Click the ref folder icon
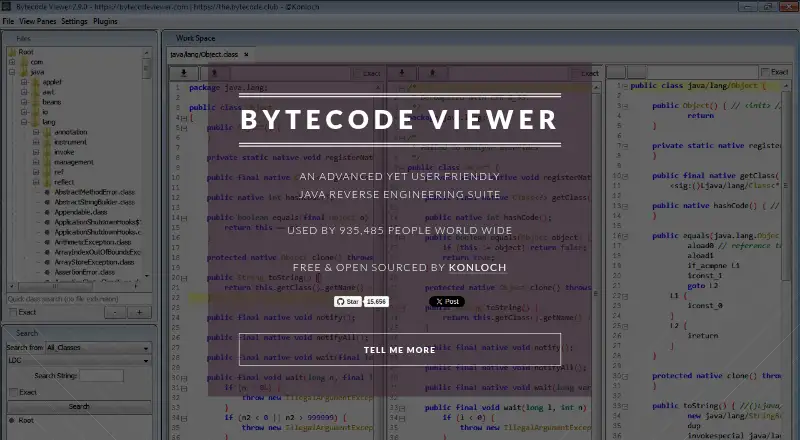The width and height of the screenshot is (800, 440). [x=48, y=172]
